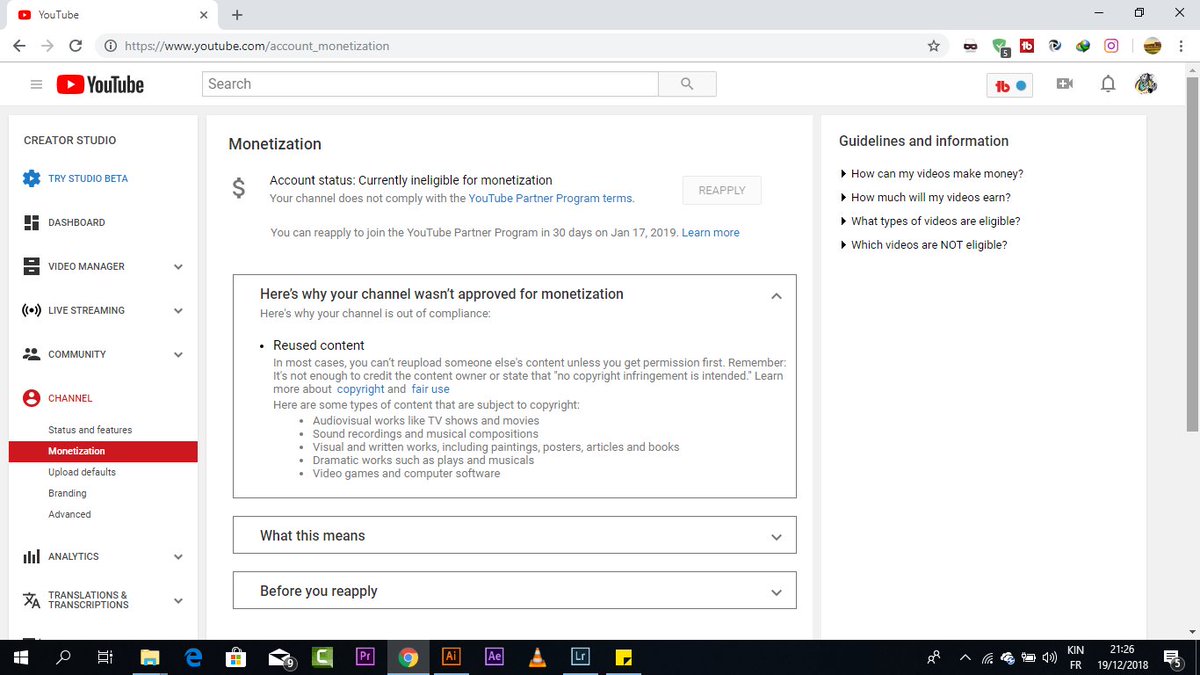Launch Adobe Premiere Pro from taskbar

click(365, 657)
